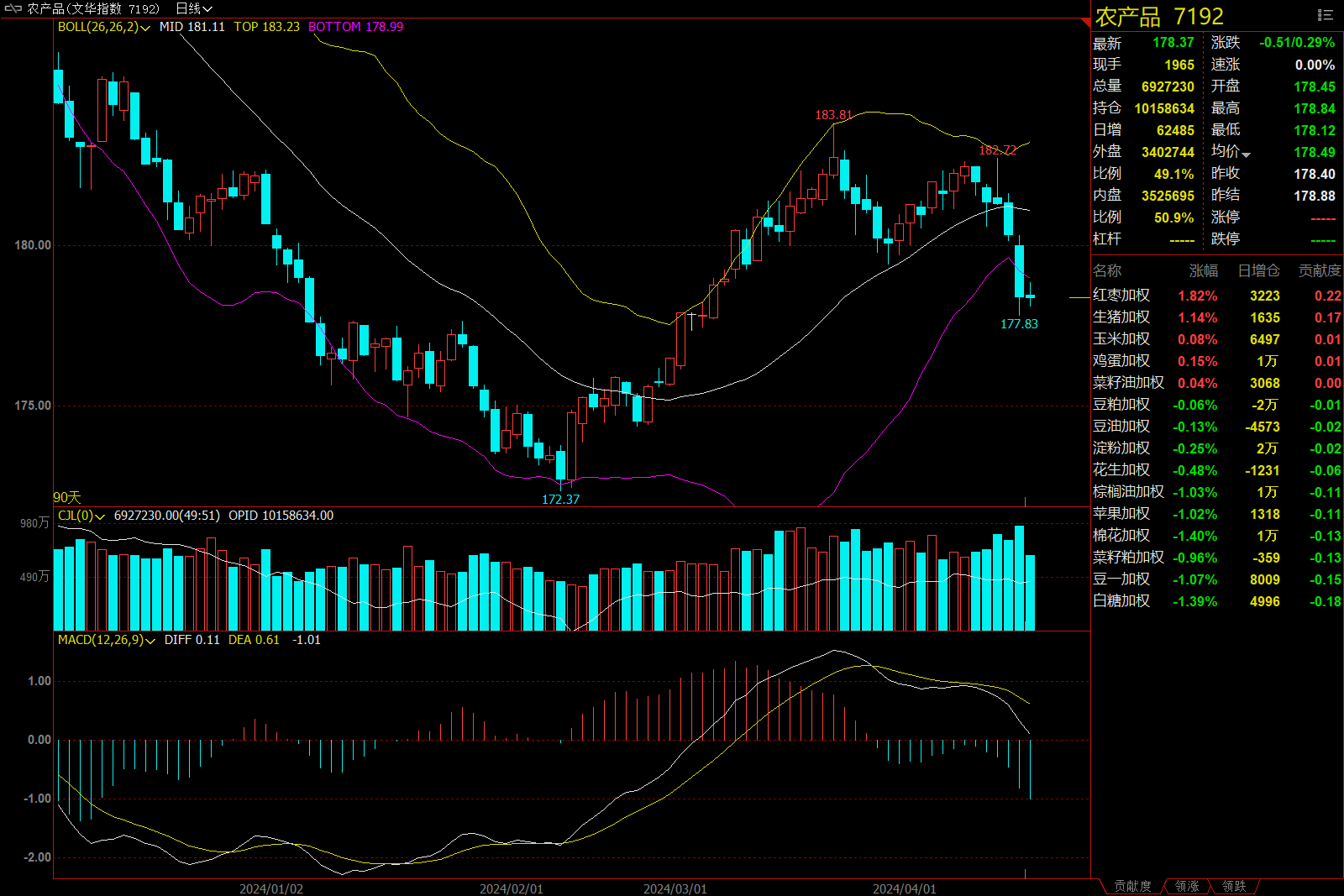Click the 外盘 3402744 value

pyautogui.click(x=1168, y=152)
